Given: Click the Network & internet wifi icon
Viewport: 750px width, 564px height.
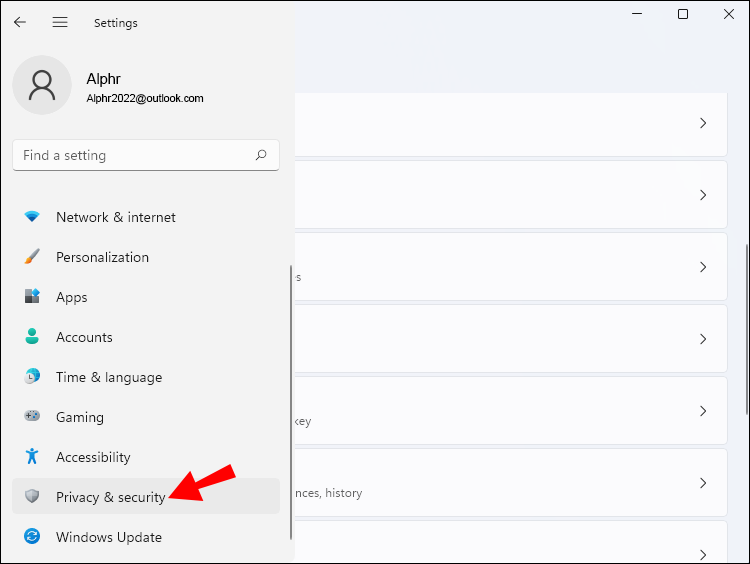Looking at the screenshot, I should tap(32, 217).
